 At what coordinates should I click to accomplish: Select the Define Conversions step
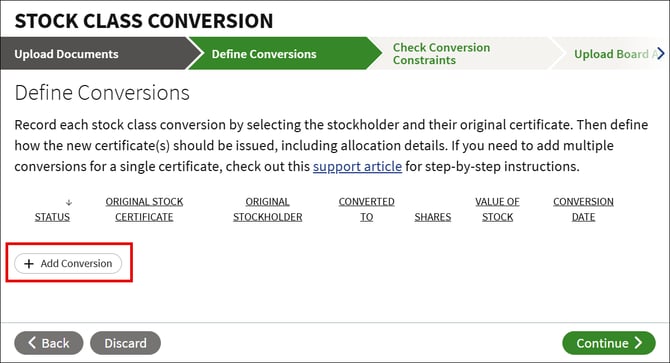click(x=264, y=54)
